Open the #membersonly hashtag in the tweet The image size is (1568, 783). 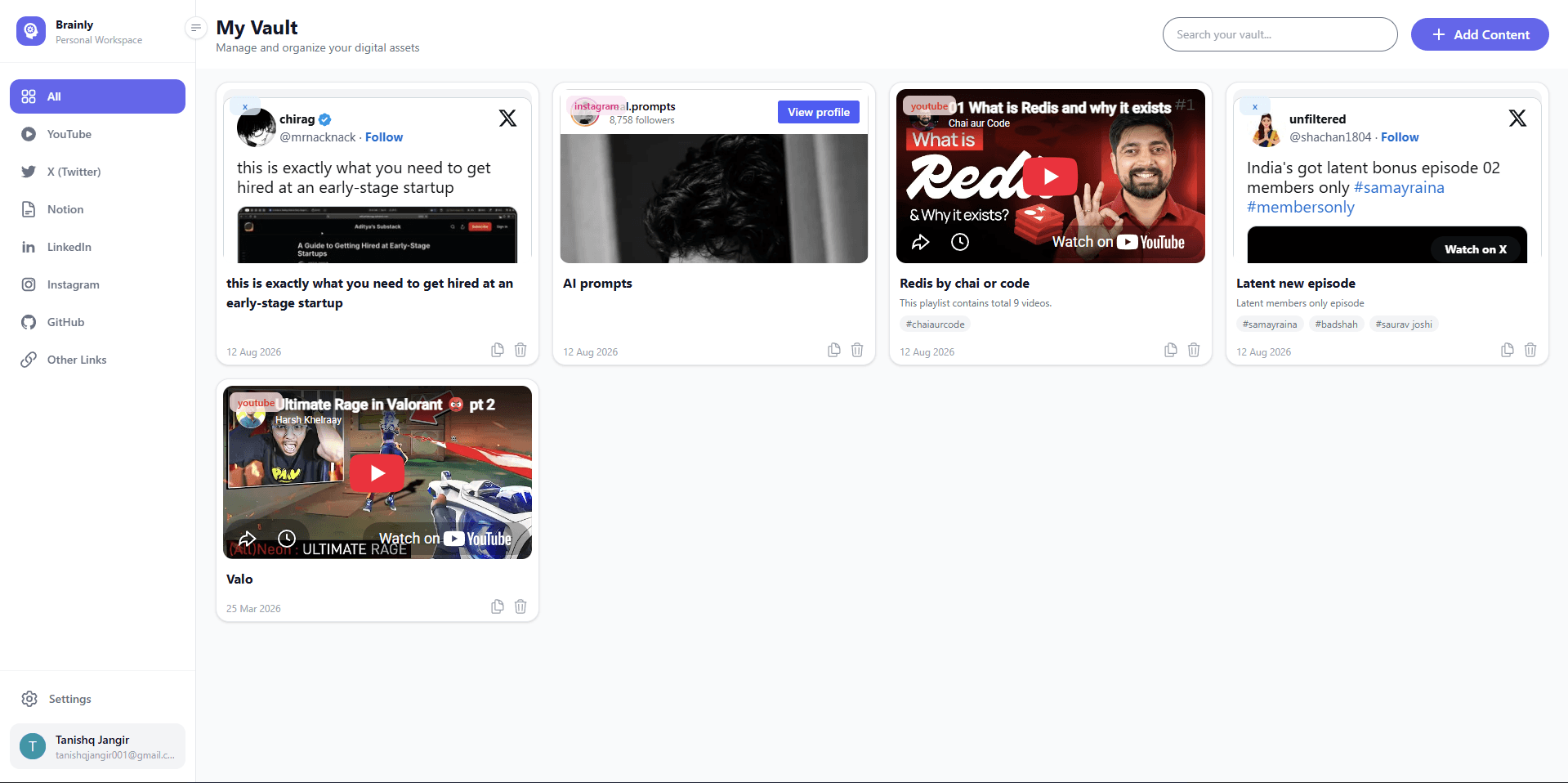pos(1301,208)
